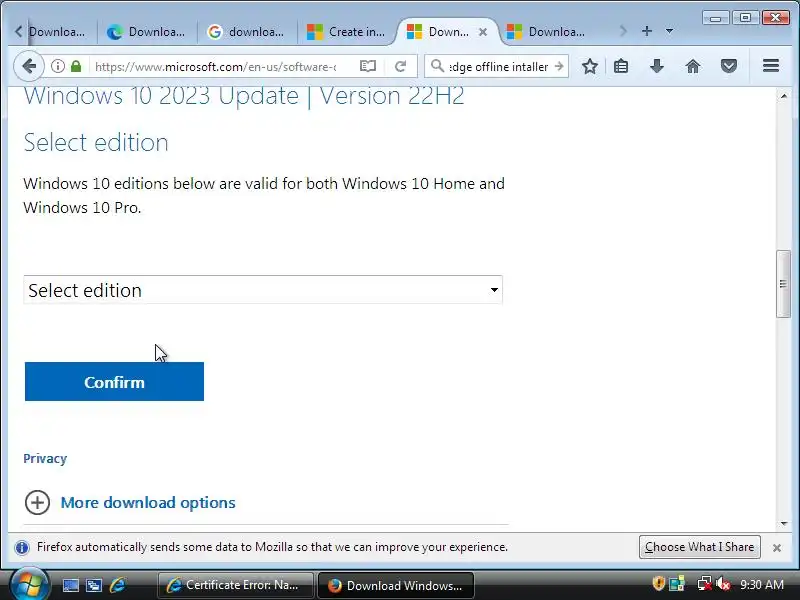Screen dimensions: 800x600
Task: Show bookmarks list icon
Action: pyautogui.click(x=620, y=66)
